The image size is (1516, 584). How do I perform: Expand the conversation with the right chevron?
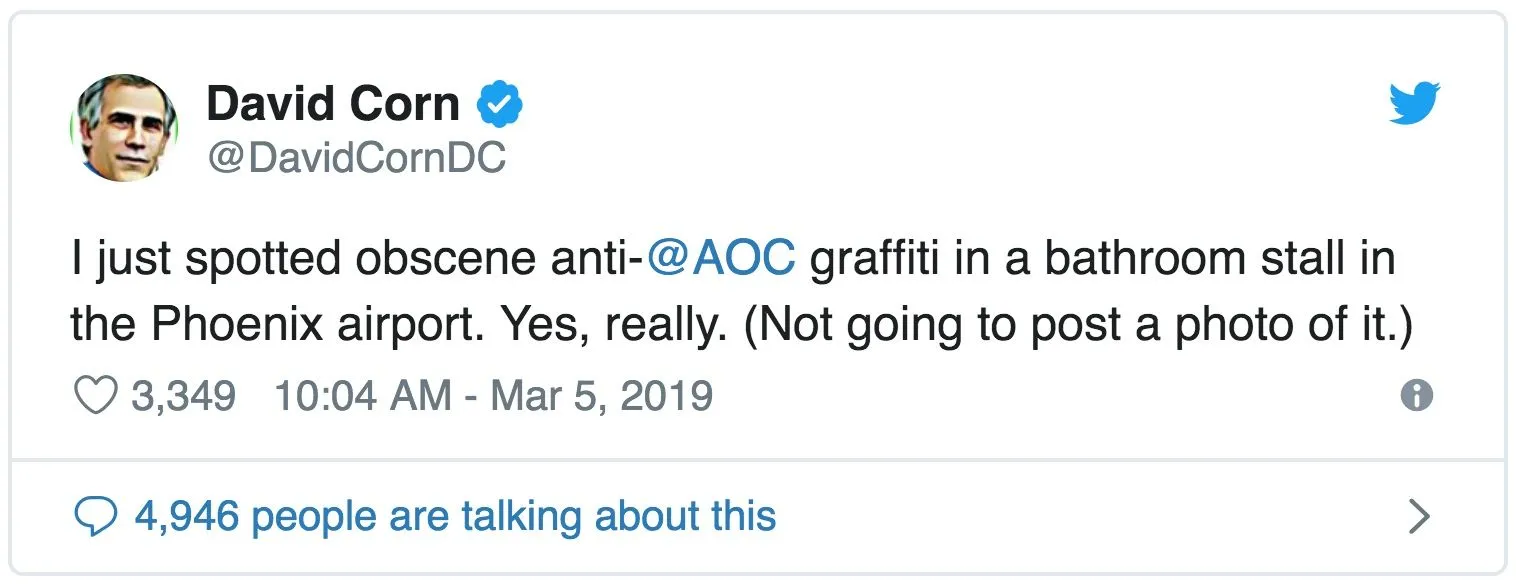[x=1419, y=516]
